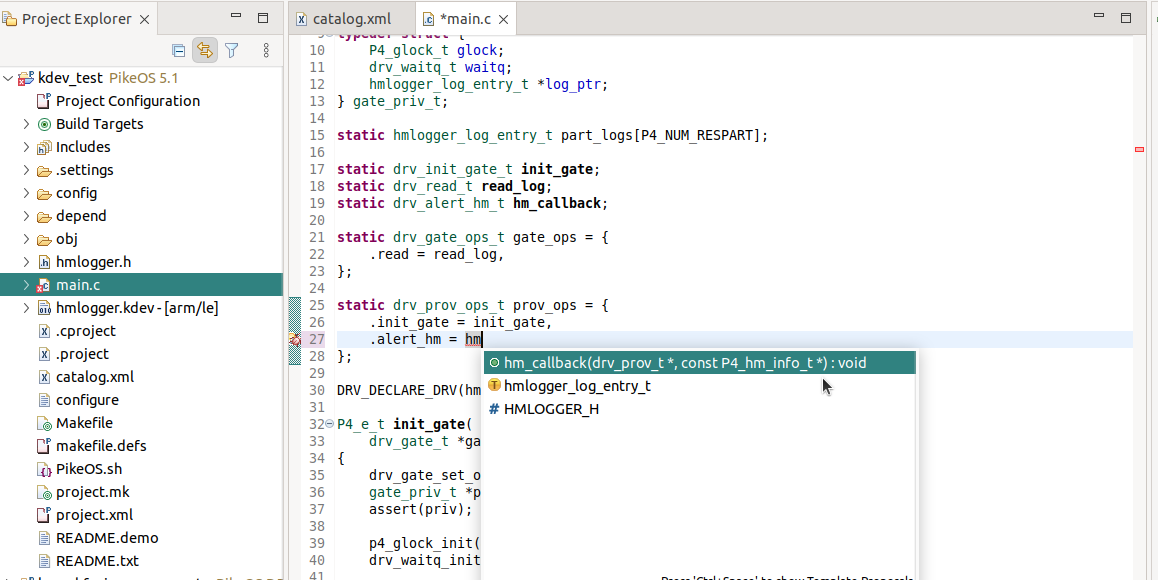Close the main.c editor tab
Viewport: 1158px width, 580px height.
coord(503,18)
